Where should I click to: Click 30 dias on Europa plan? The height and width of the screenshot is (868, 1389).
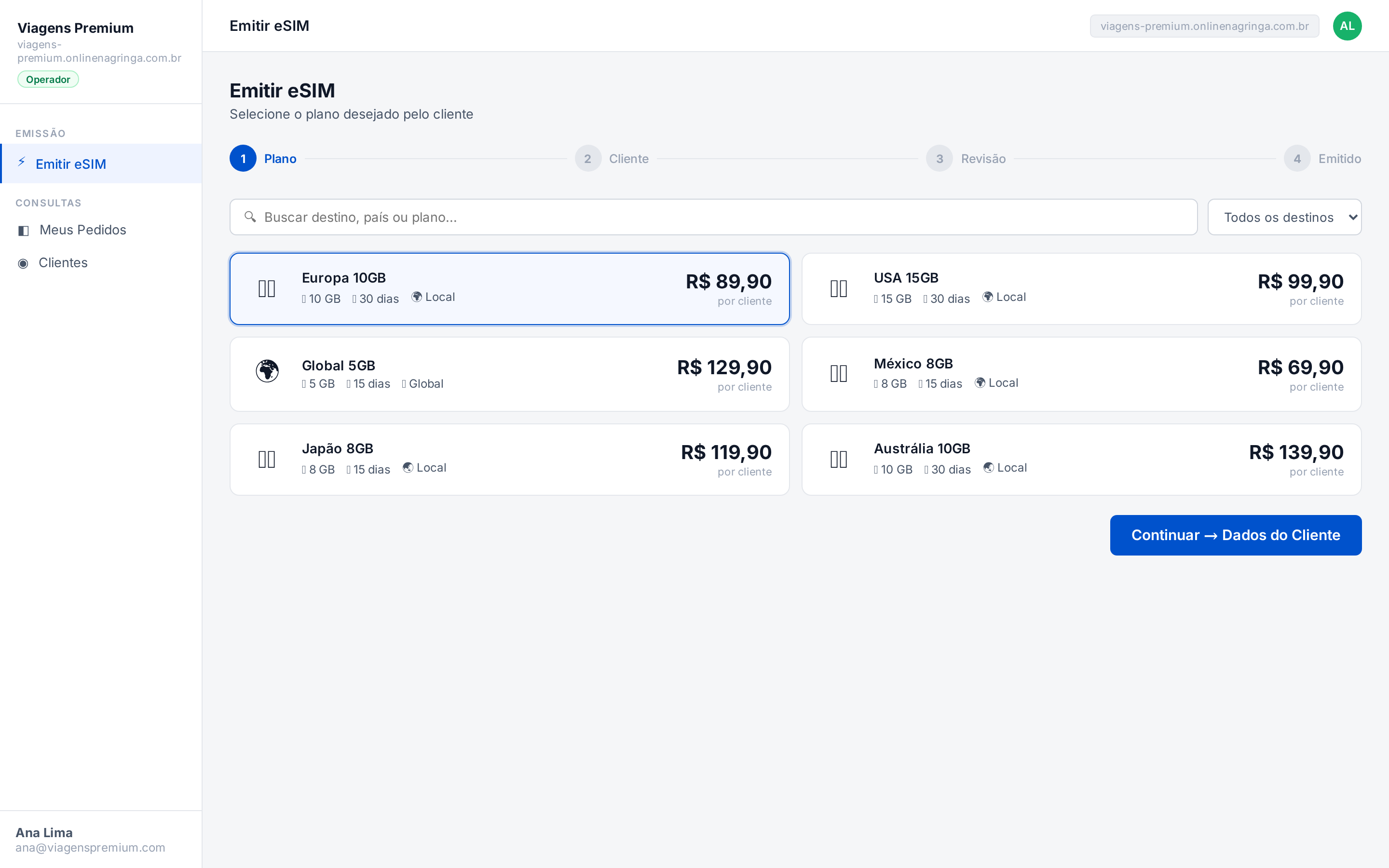[x=375, y=298]
